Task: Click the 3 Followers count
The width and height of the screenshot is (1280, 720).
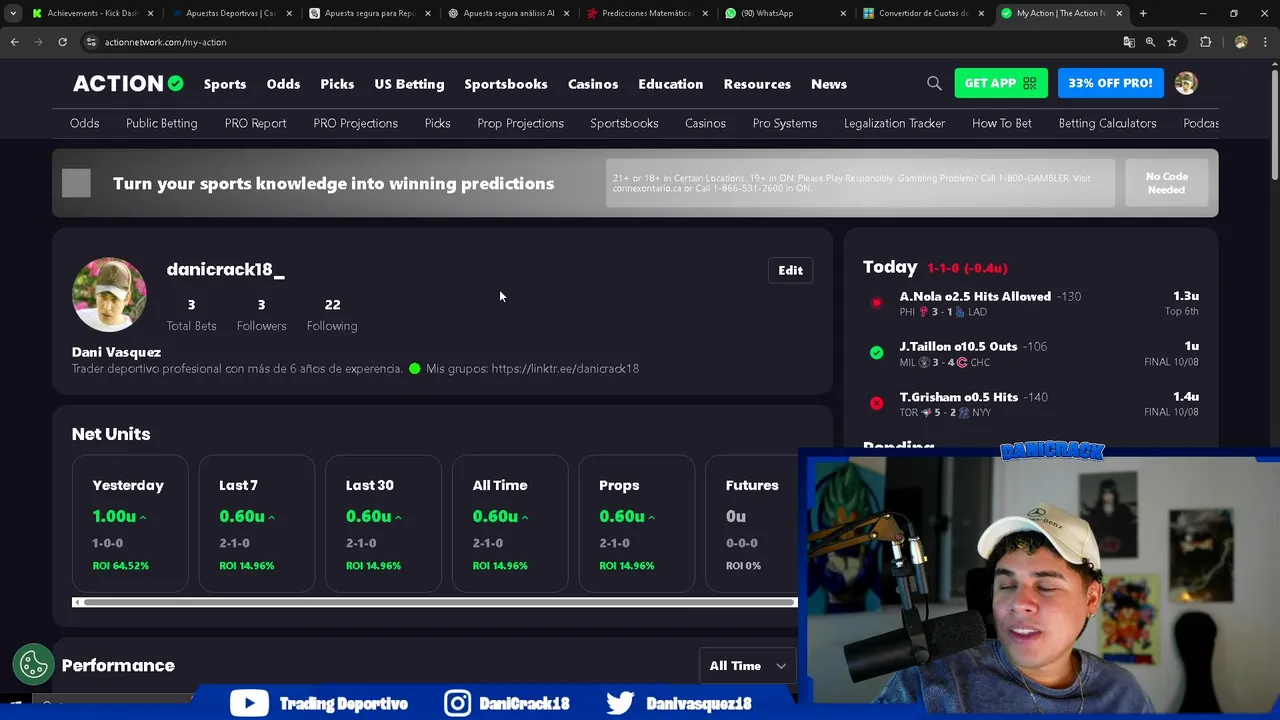Action: pos(261,314)
